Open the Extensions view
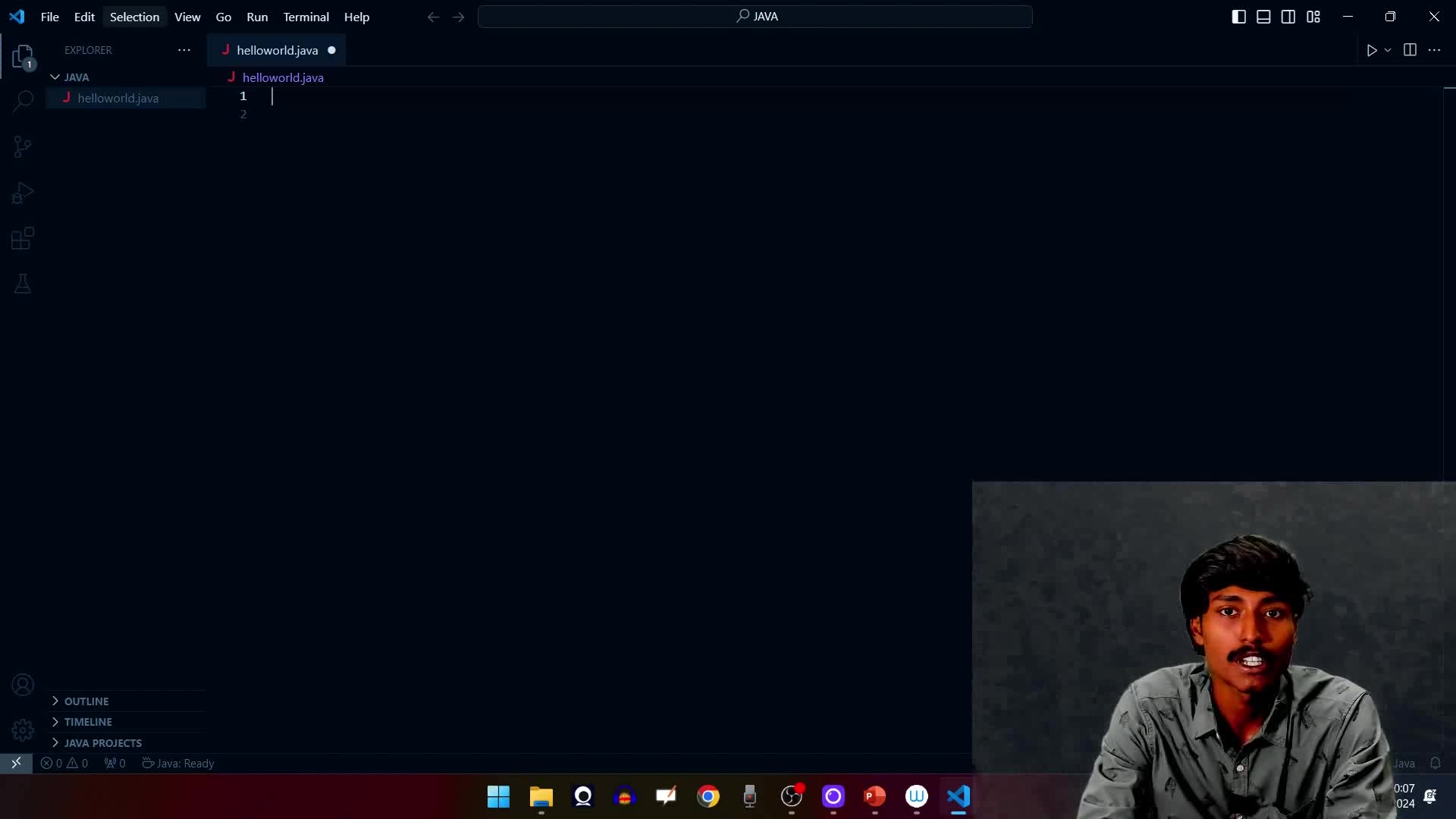The height and width of the screenshot is (819, 1456). tap(23, 239)
